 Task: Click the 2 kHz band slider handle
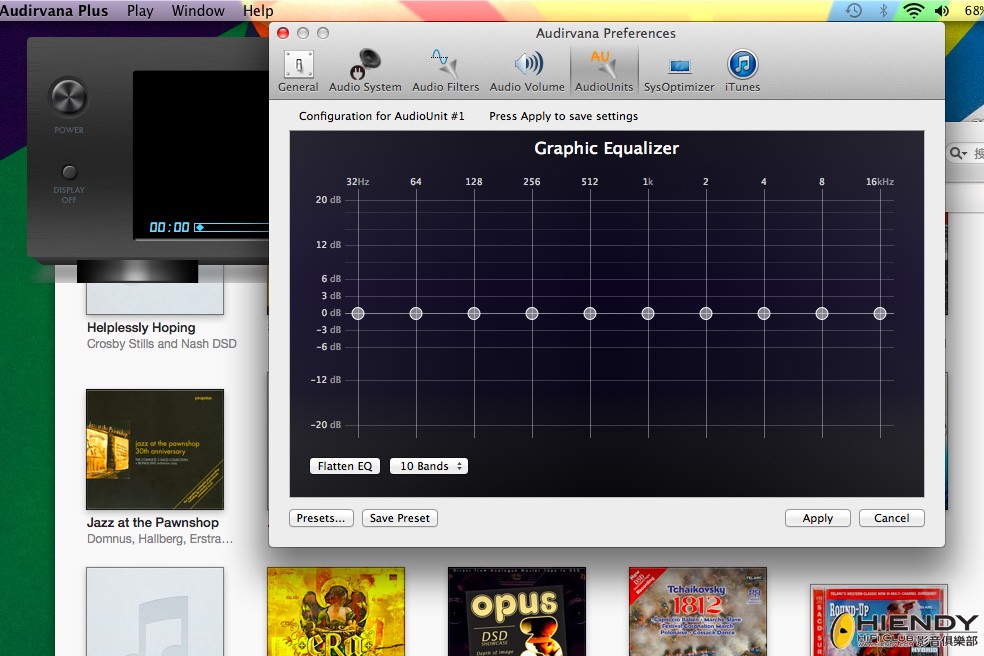[706, 313]
